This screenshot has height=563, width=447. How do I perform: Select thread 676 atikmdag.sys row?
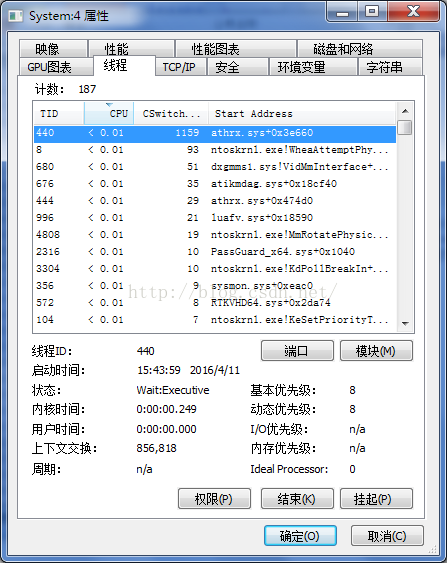[x=215, y=183]
